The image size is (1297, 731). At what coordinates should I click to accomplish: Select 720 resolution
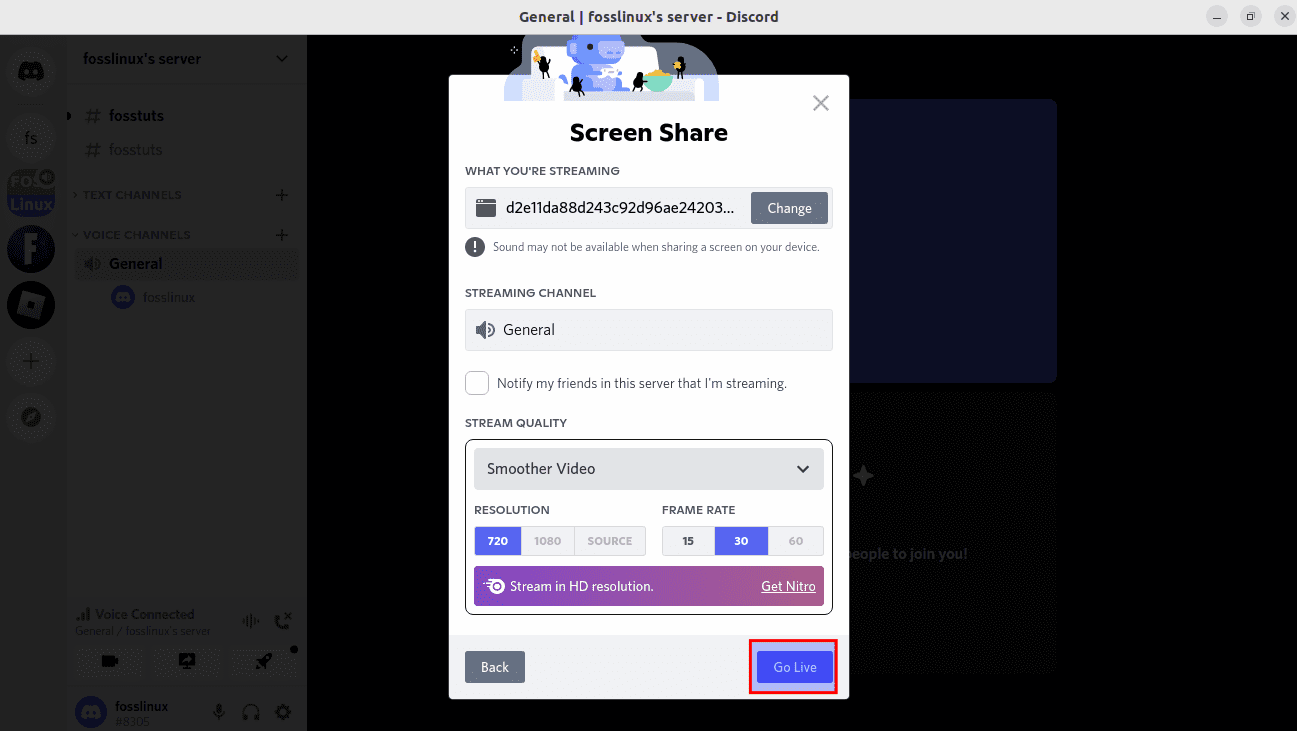click(498, 541)
